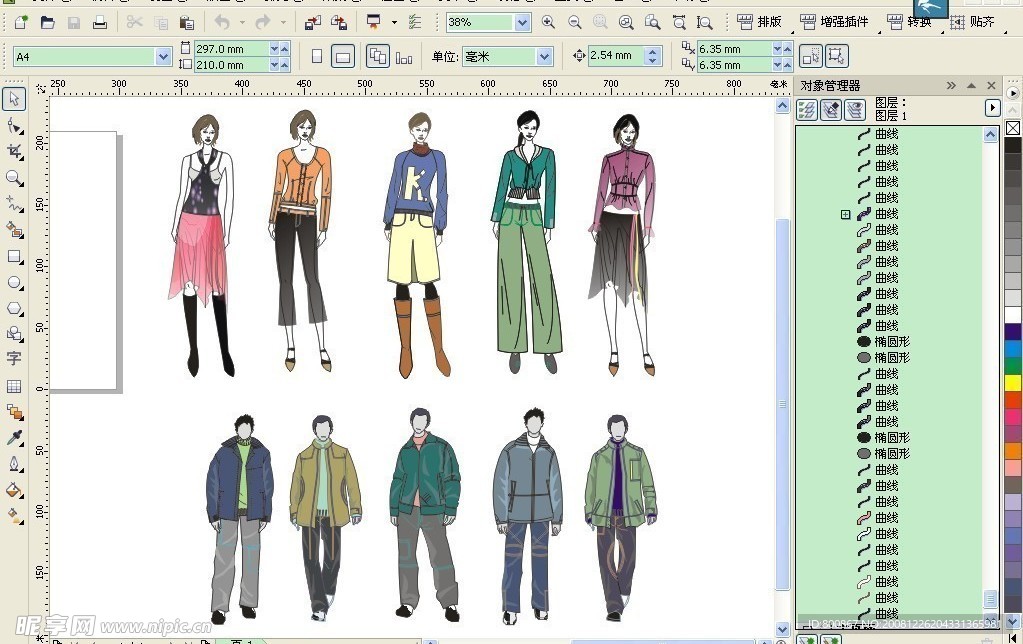The width and height of the screenshot is (1023, 644).
Task: Open the color palette flyout arrow
Action: click(x=1013, y=93)
